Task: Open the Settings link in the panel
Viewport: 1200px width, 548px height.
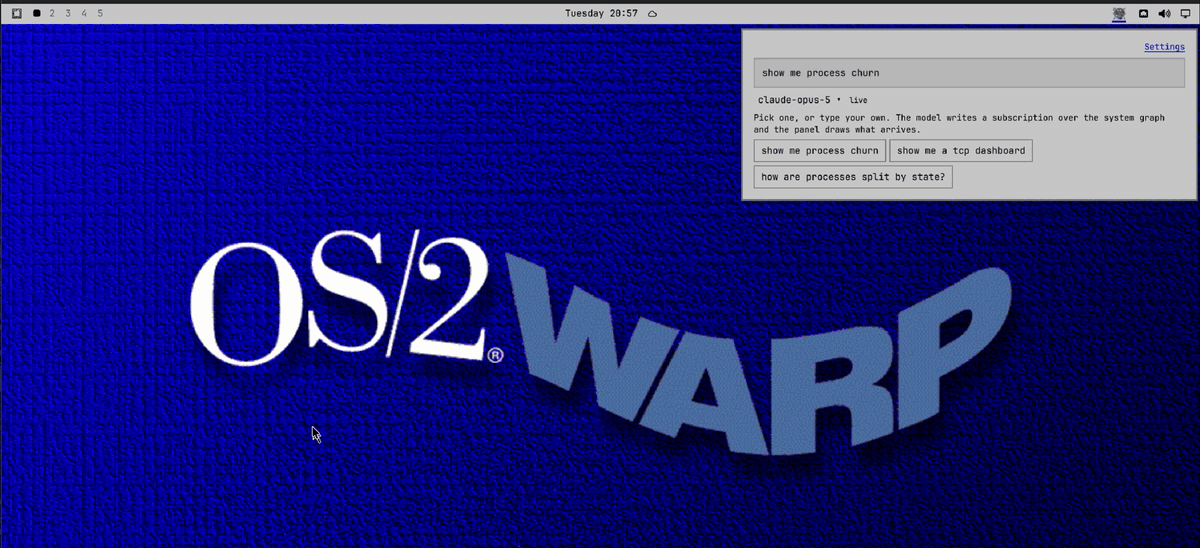Action: pyautogui.click(x=1164, y=47)
